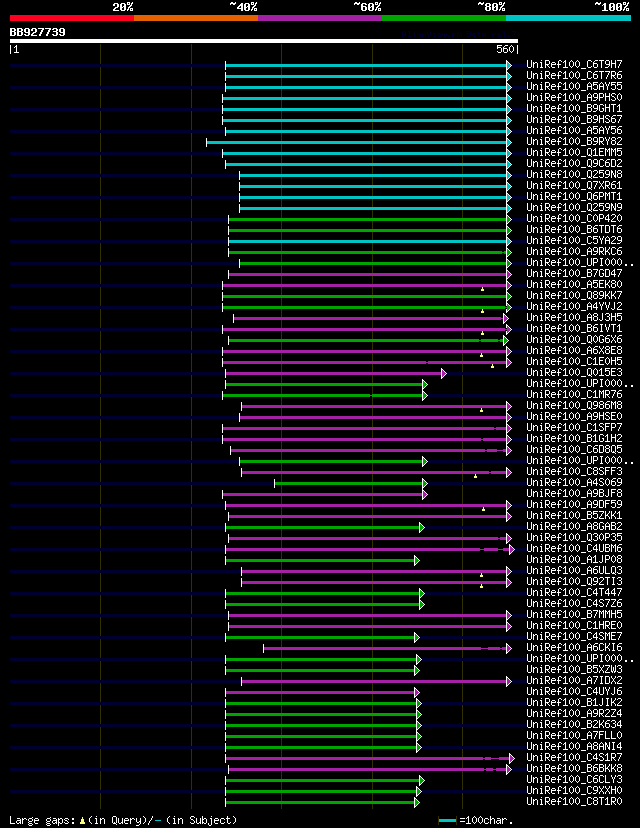Image resolution: width=640 pixels, height=828 pixels.
Task: Click the UniRef100_Q015E3 label
Action: click(x=574, y=372)
